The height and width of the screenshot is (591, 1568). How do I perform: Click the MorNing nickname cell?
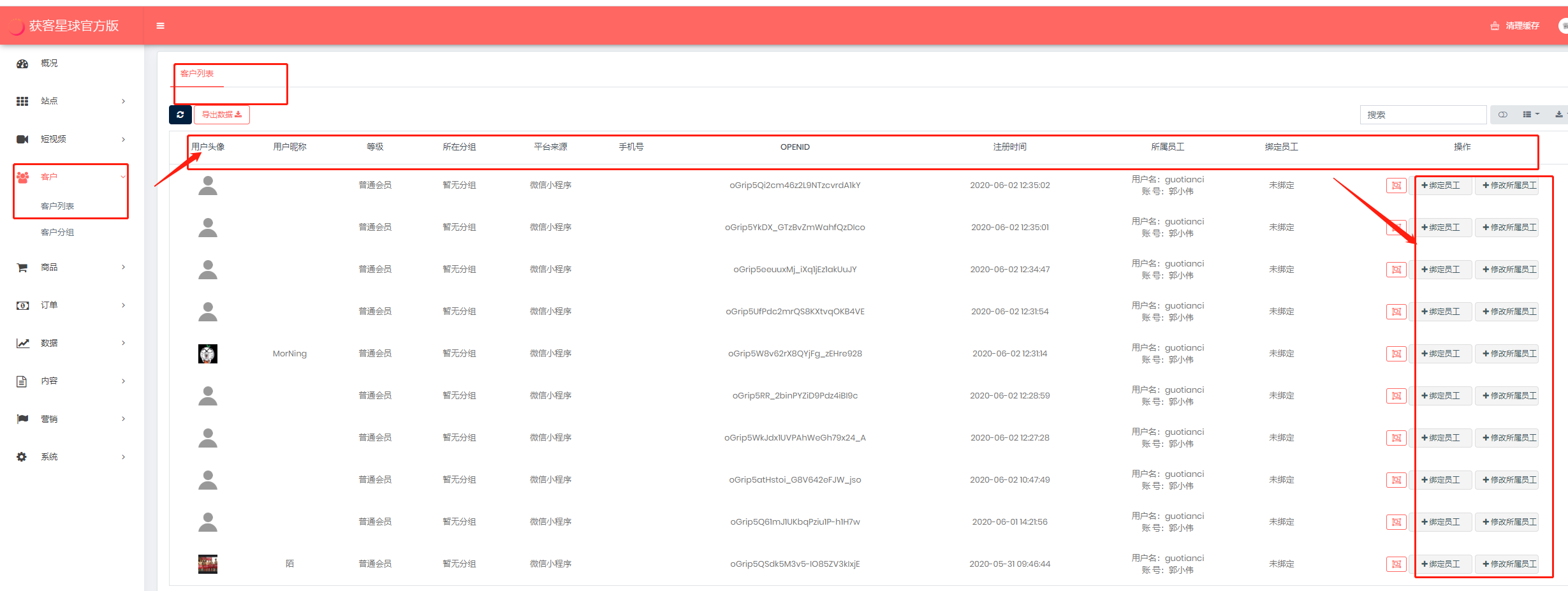(289, 354)
